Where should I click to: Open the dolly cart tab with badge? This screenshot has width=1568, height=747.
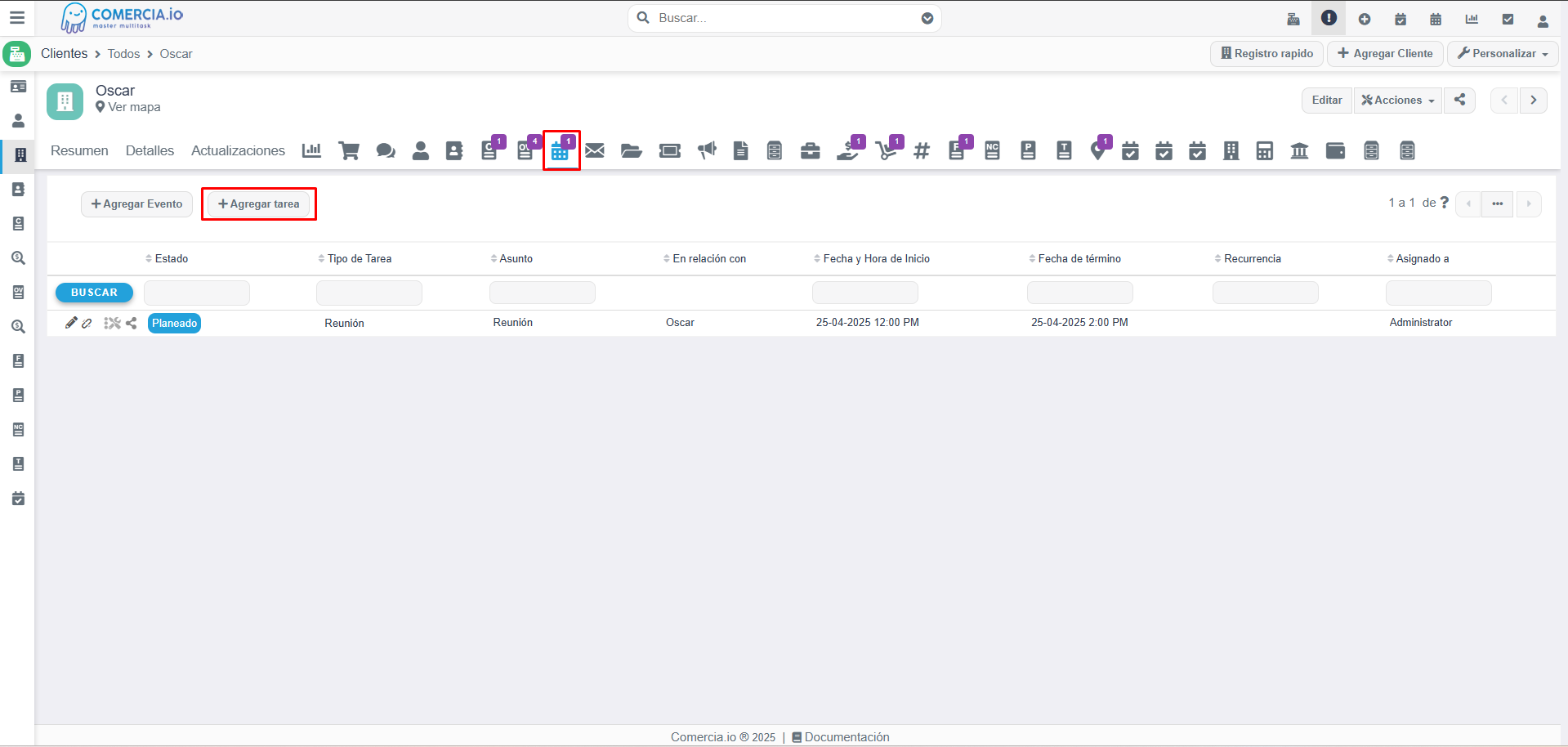tap(888, 149)
